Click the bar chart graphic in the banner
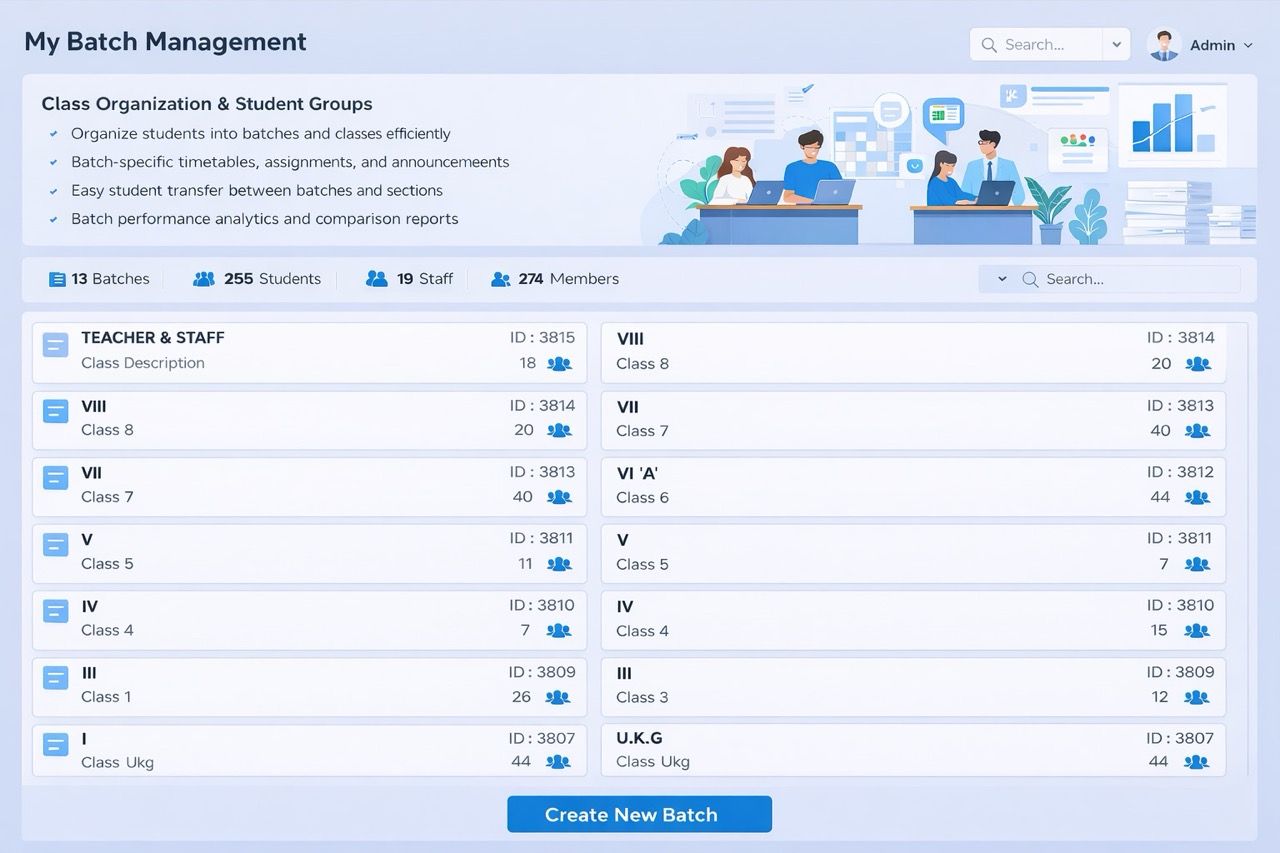 point(1172,124)
